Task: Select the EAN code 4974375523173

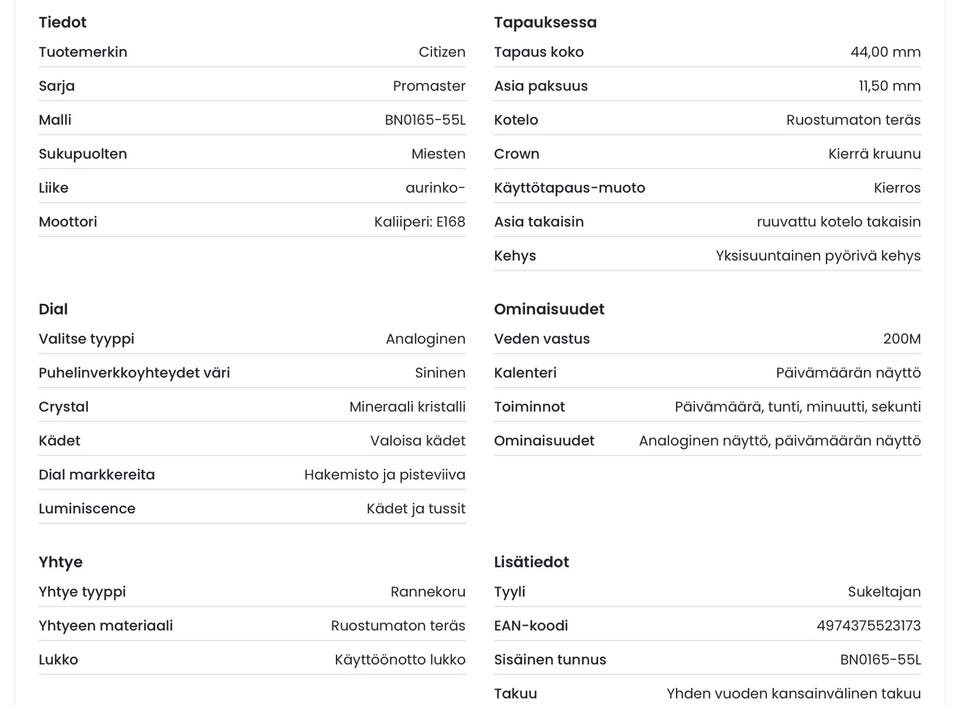Action: (x=868, y=626)
